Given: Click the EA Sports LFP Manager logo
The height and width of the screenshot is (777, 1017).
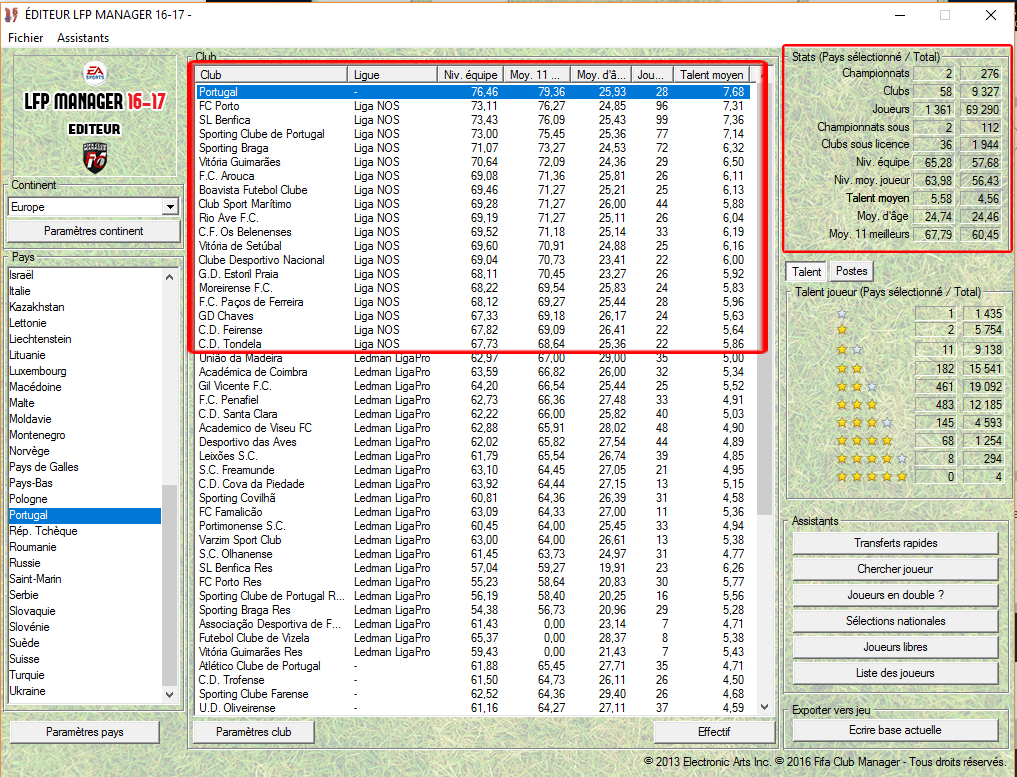Looking at the screenshot, I should [x=95, y=117].
